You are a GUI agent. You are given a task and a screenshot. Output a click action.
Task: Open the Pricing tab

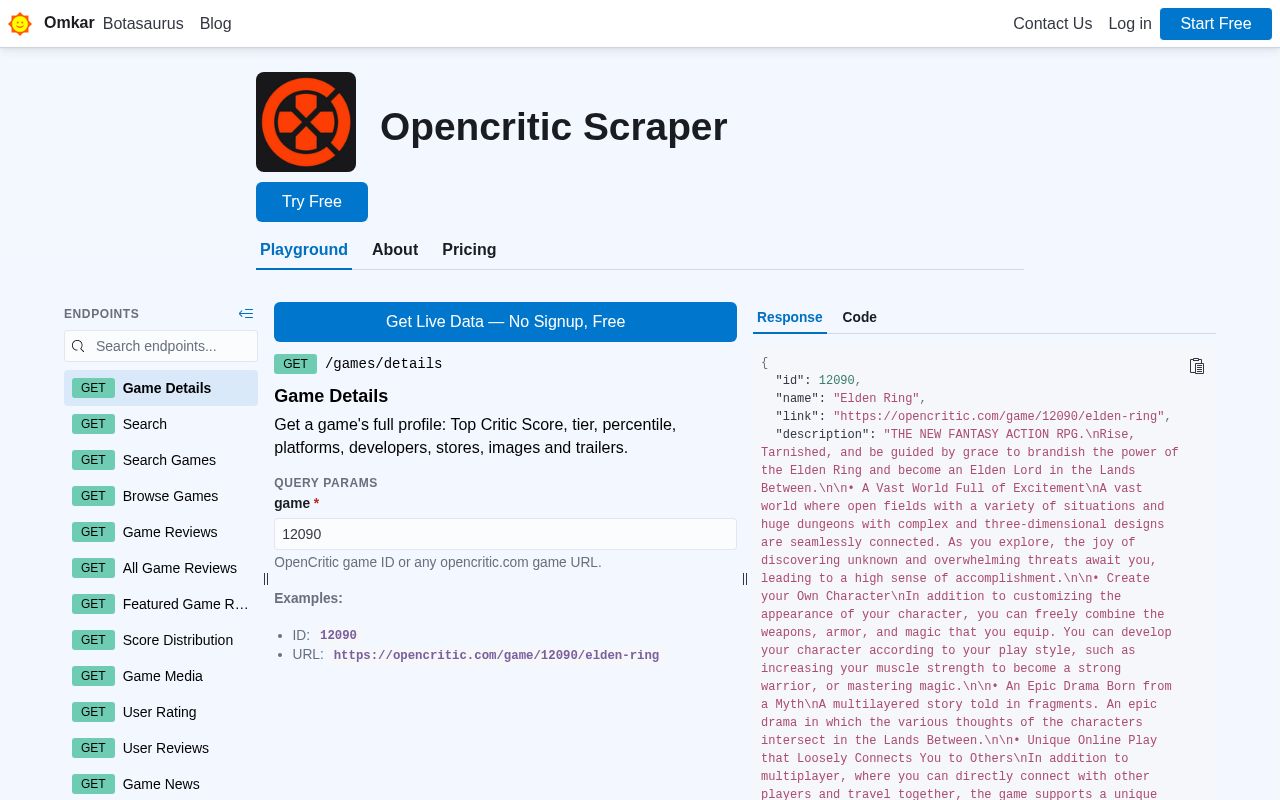tap(469, 250)
